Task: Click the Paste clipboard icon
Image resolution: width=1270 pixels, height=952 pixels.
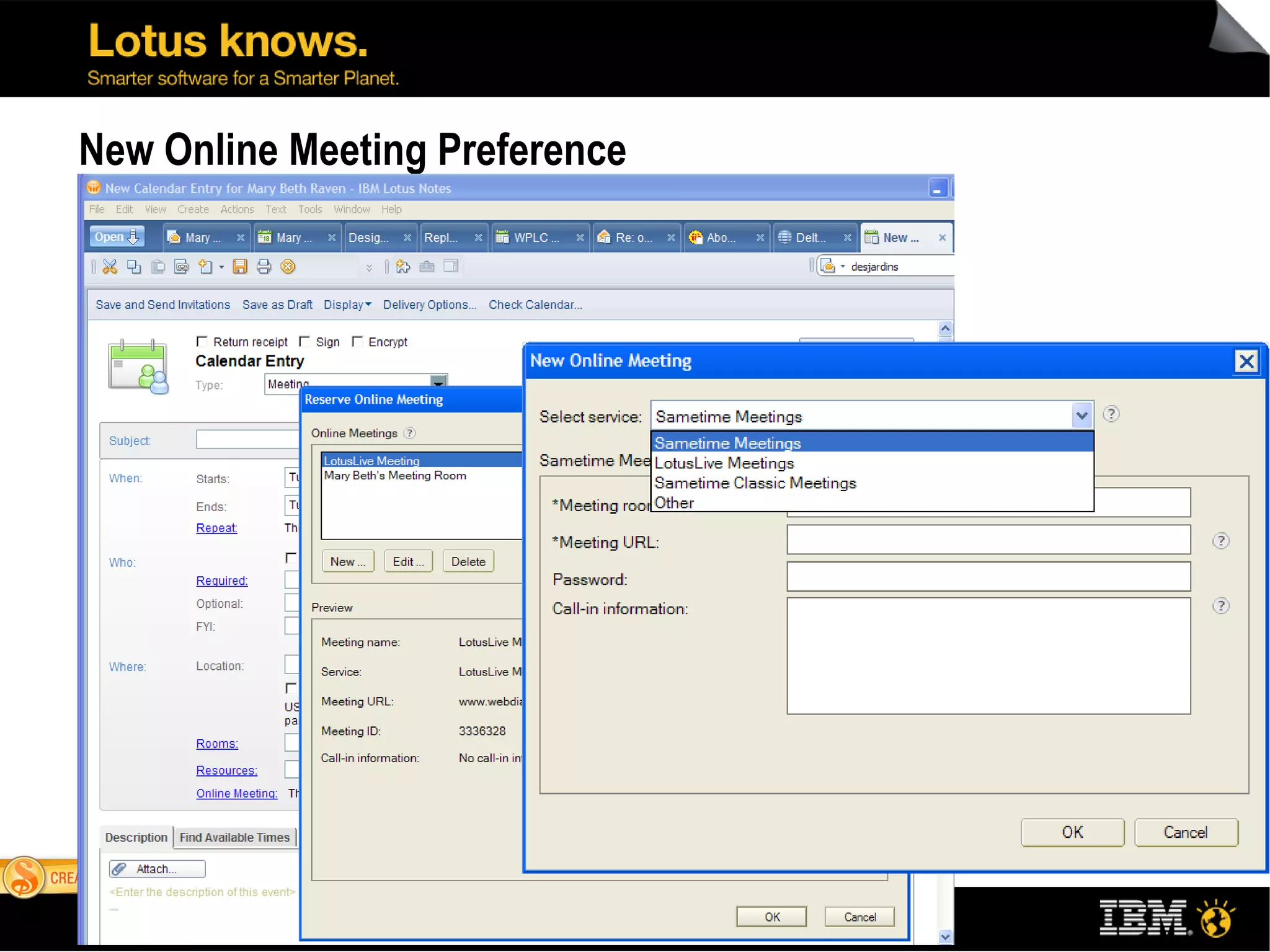Action: [x=158, y=267]
